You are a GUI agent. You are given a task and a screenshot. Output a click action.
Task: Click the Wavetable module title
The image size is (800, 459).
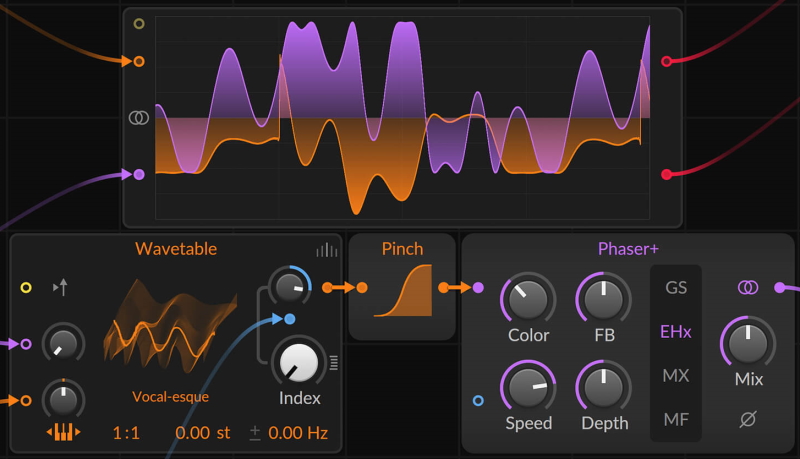(x=176, y=249)
